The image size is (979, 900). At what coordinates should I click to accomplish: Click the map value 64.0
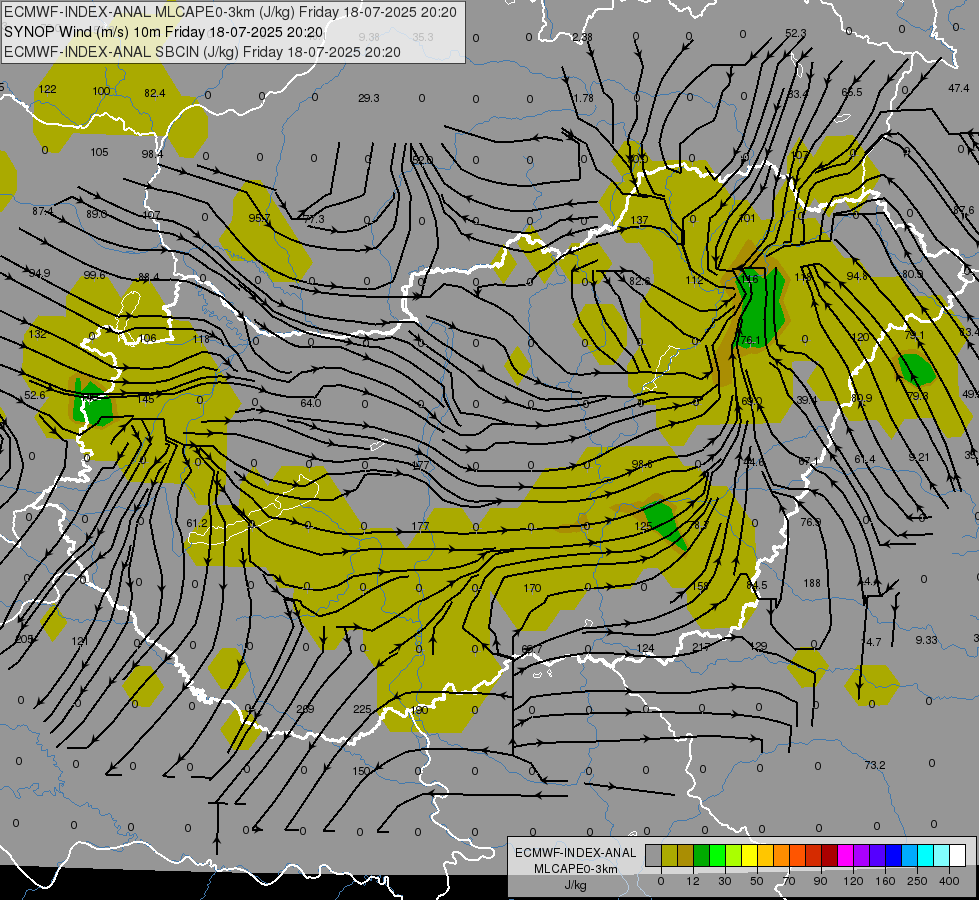point(310,403)
